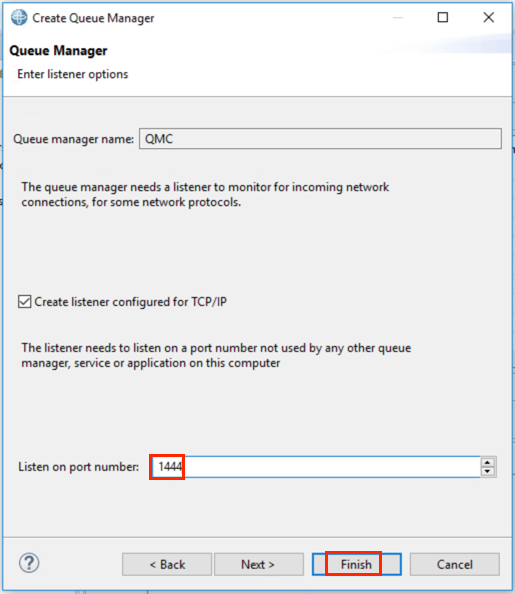Close the Create Queue Manager dialog
The width and height of the screenshot is (515, 594).
pos(488,17)
